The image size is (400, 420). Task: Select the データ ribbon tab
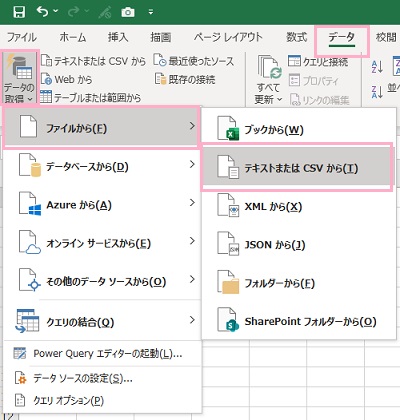(x=342, y=38)
